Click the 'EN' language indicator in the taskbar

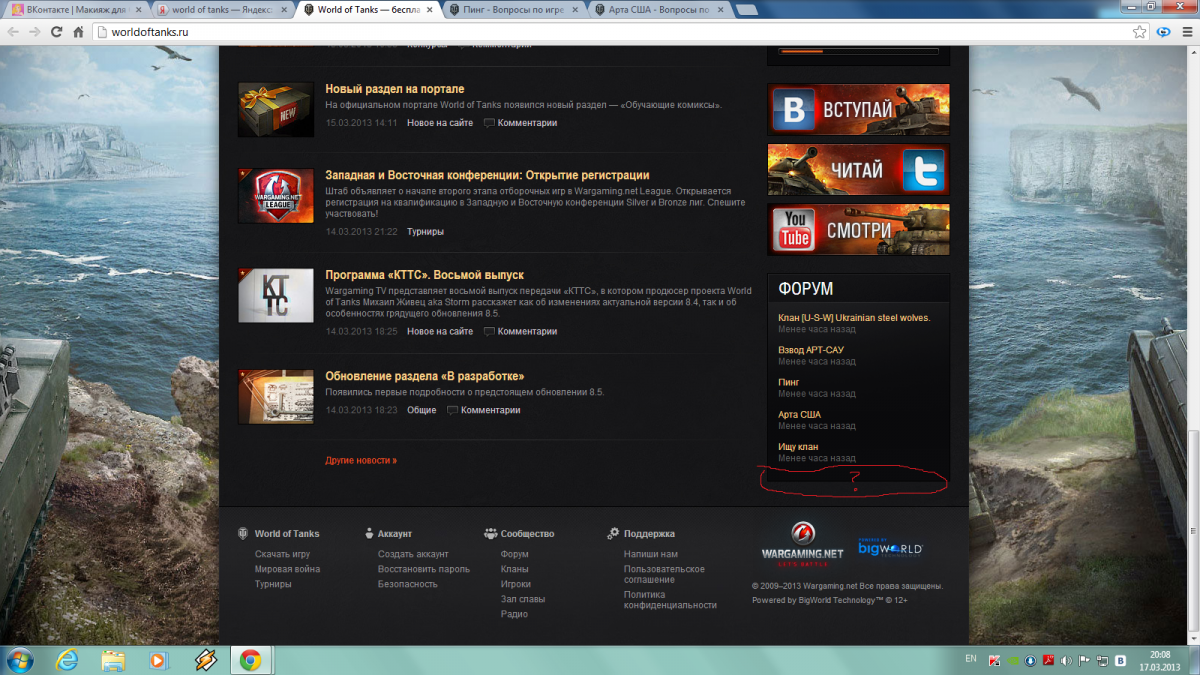click(x=970, y=660)
